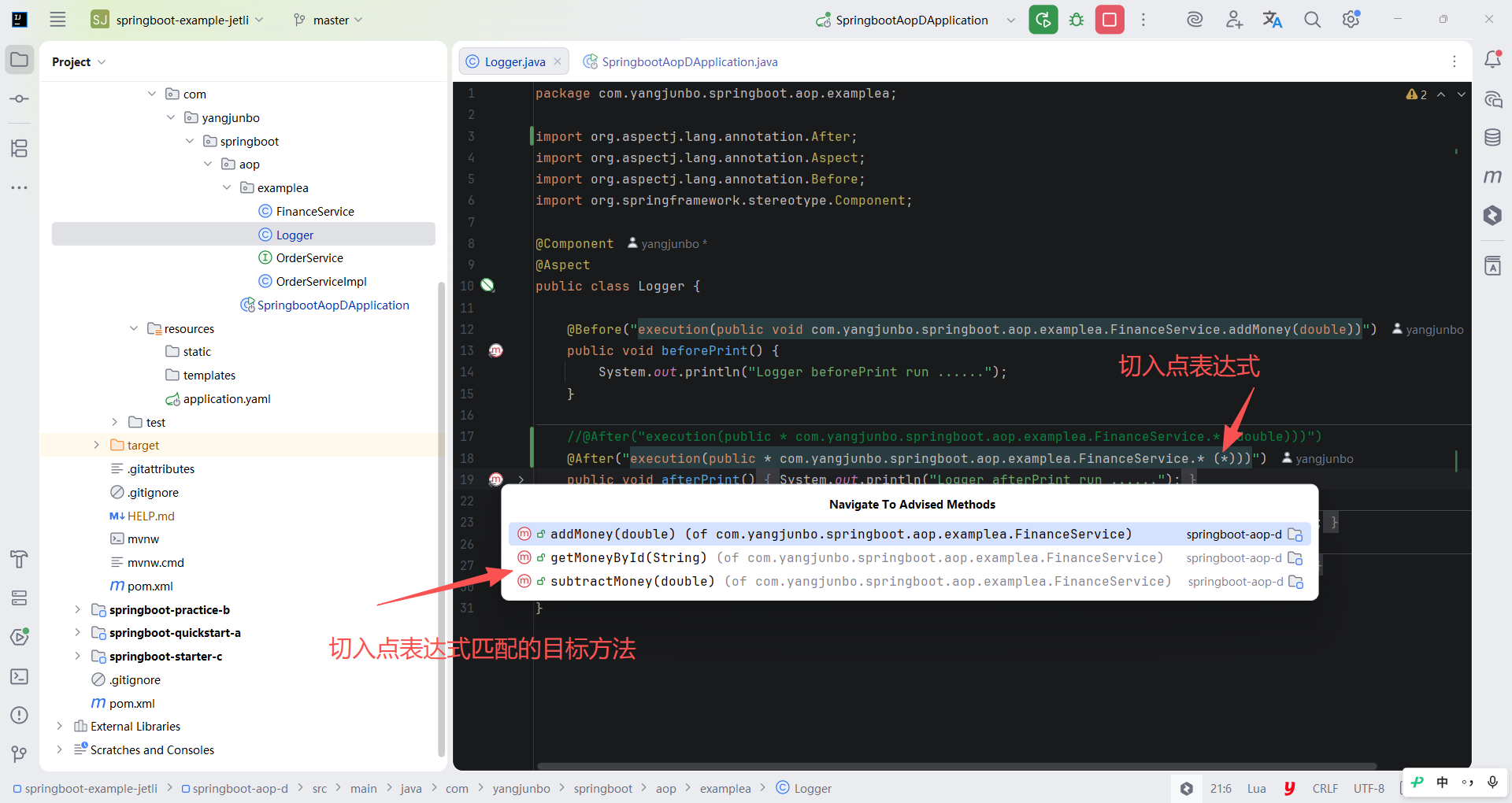Viewport: 1512px width, 803px height.
Task: Open the project selector springboot-example-jetli dropdown
Action: pos(177,20)
